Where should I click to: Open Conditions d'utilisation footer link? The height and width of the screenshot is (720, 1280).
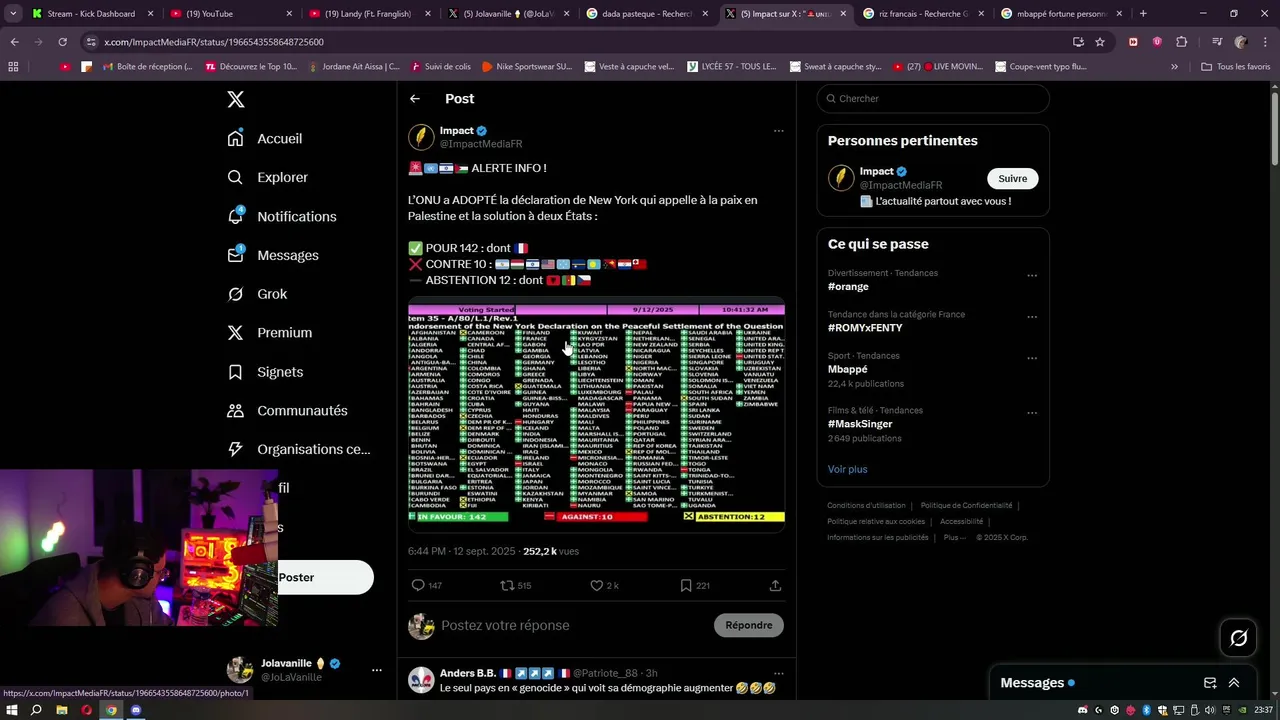pos(866,506)
